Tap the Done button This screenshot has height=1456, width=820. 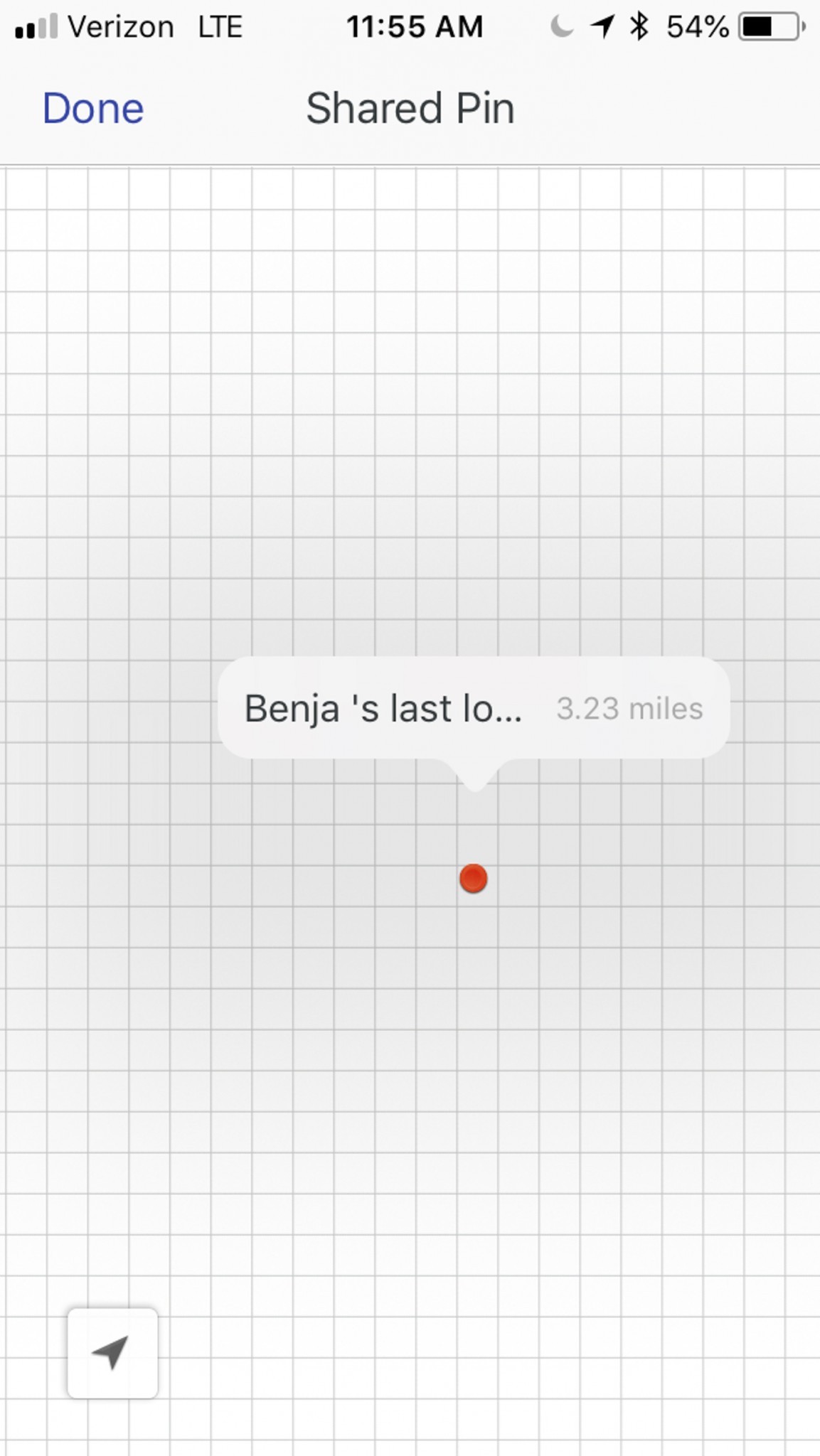pyautogui.click(x=93, y=109)
